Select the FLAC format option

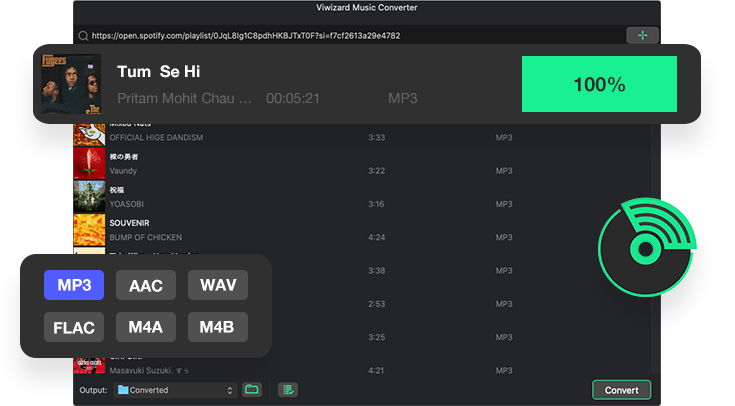click(74, 327)
